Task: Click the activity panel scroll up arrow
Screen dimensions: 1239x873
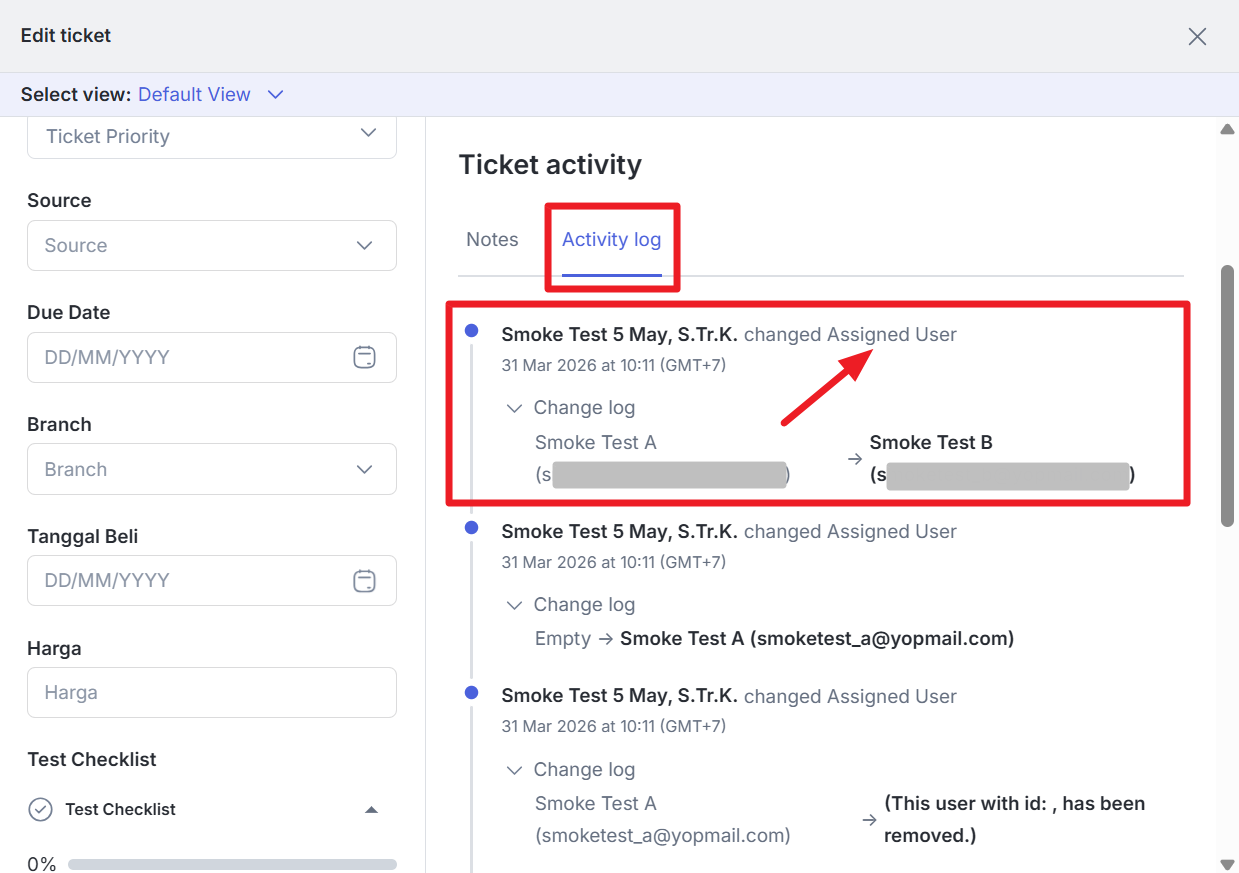Action: 1227,129
